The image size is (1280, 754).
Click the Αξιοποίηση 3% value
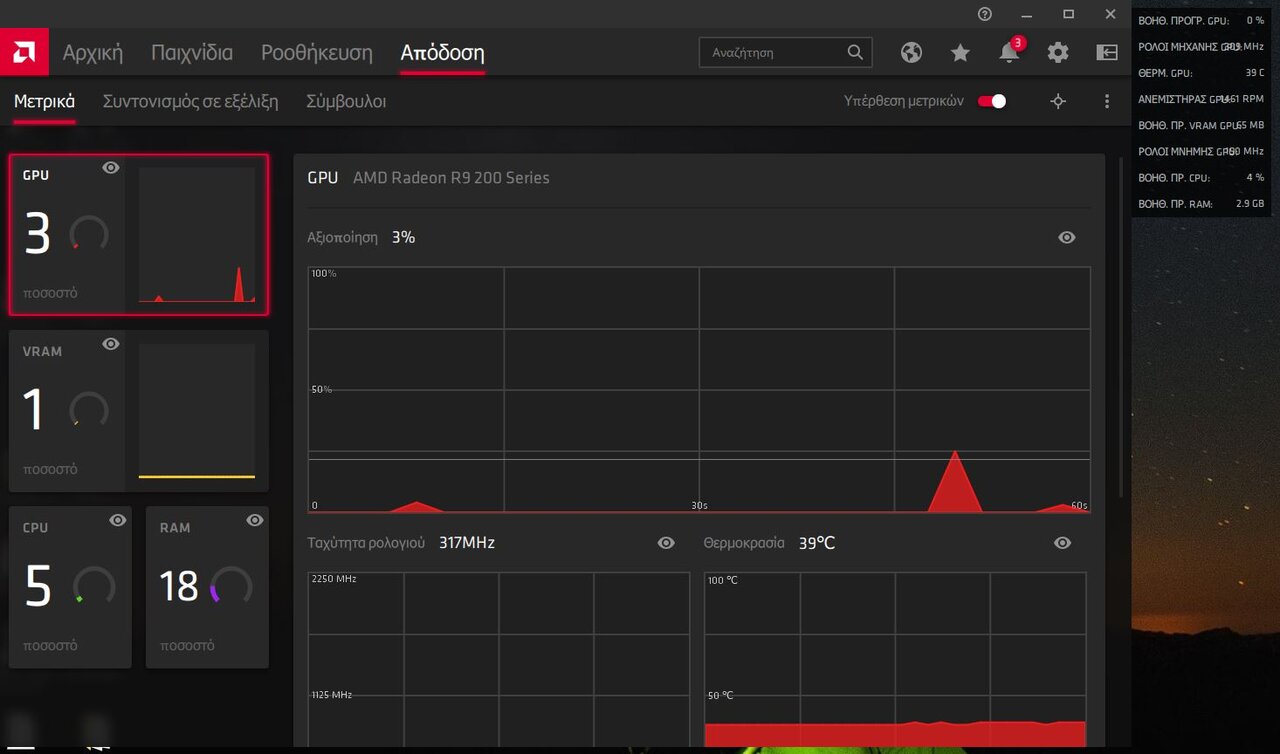[x=403, y=237]
